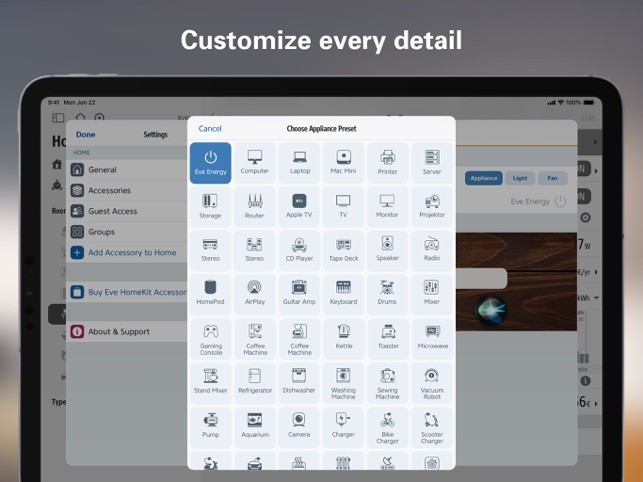
Task: Switch type to Fan
Action: point(552,178)
